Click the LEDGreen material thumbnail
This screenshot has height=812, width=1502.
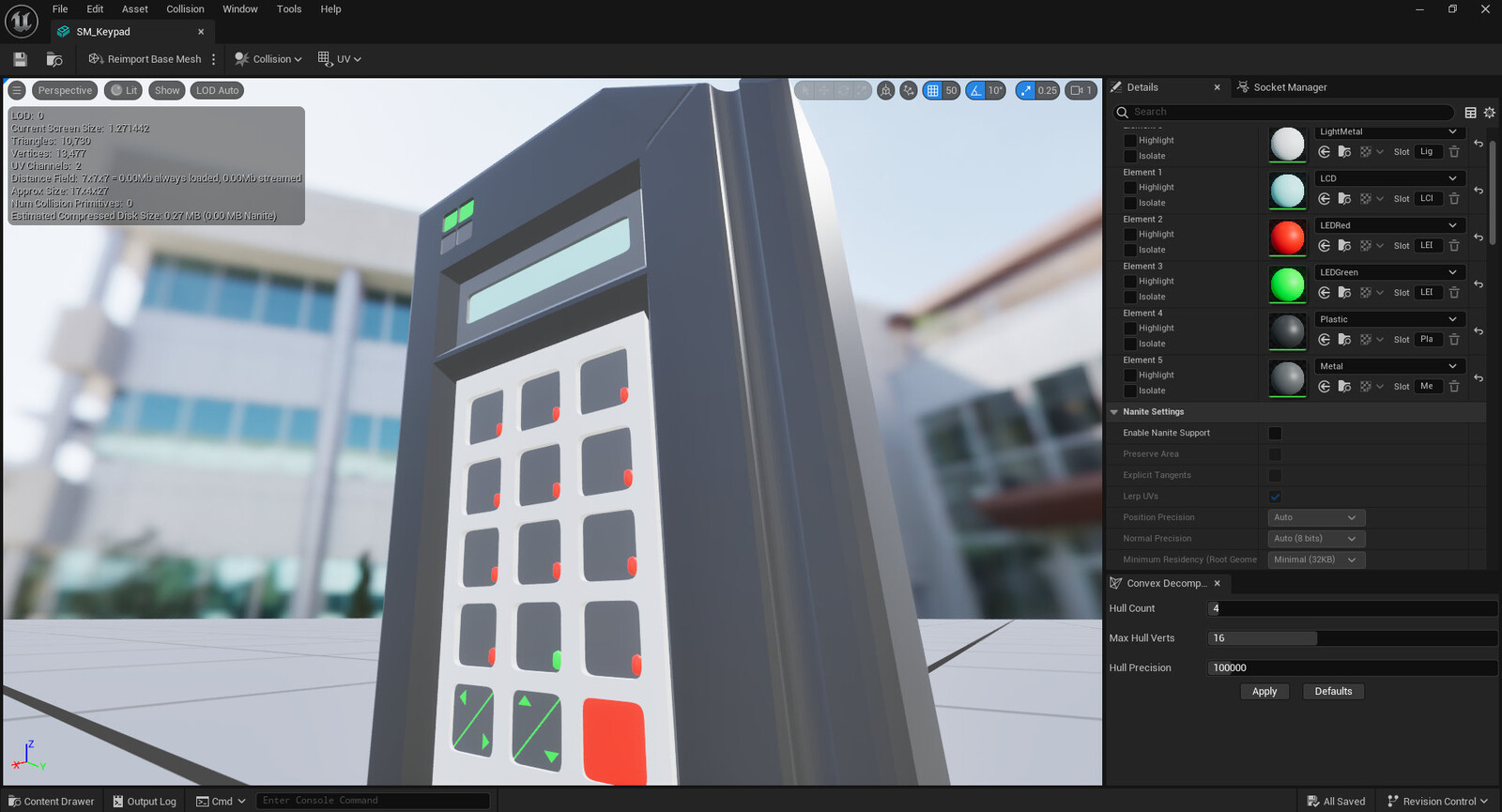click(1287, 284)
